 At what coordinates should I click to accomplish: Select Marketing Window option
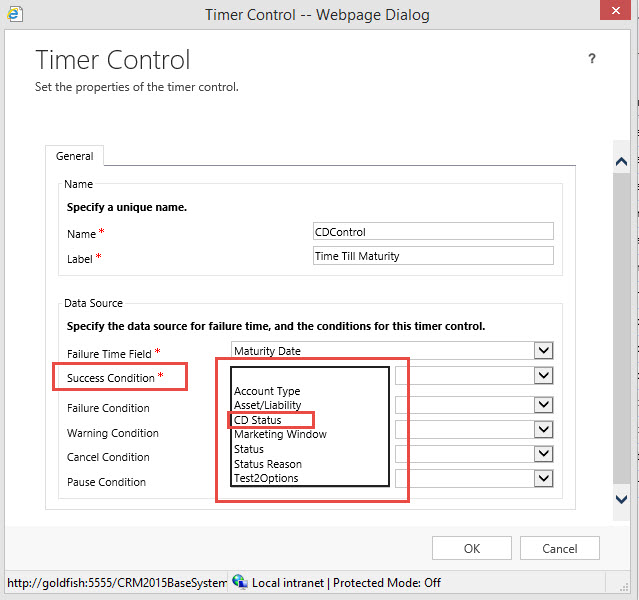pos(280,434)
